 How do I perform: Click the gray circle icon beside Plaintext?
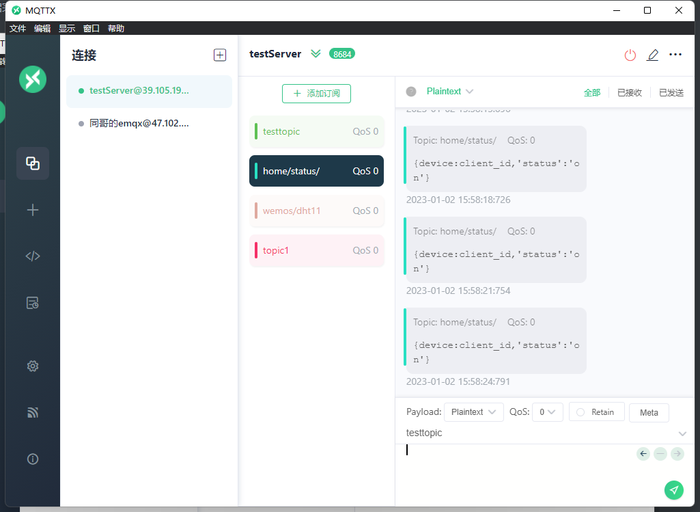tap(411, 92)
